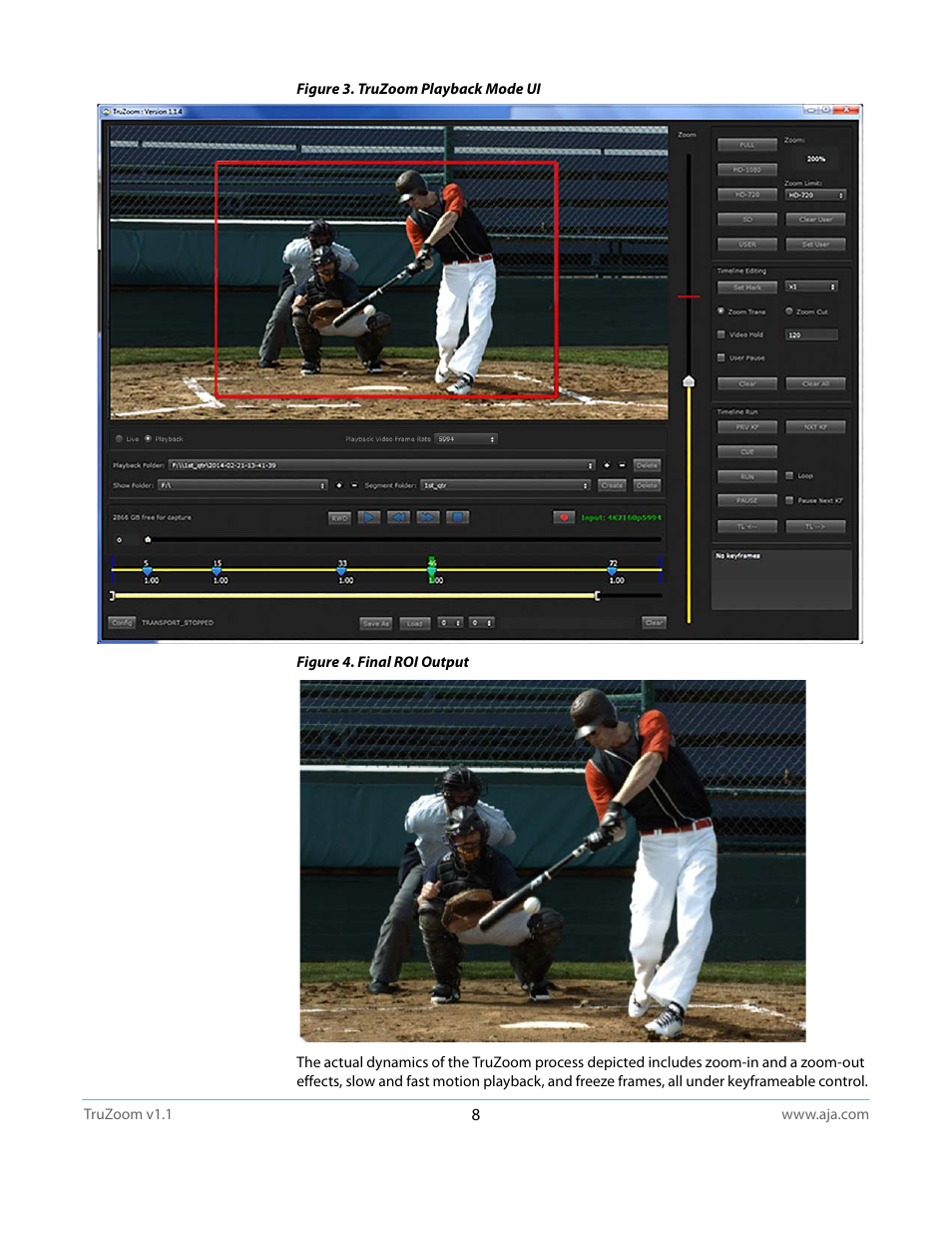Select keyframe marker 72 on timeline
Viewport: 952px width, 1233px height.
(613, 570)
